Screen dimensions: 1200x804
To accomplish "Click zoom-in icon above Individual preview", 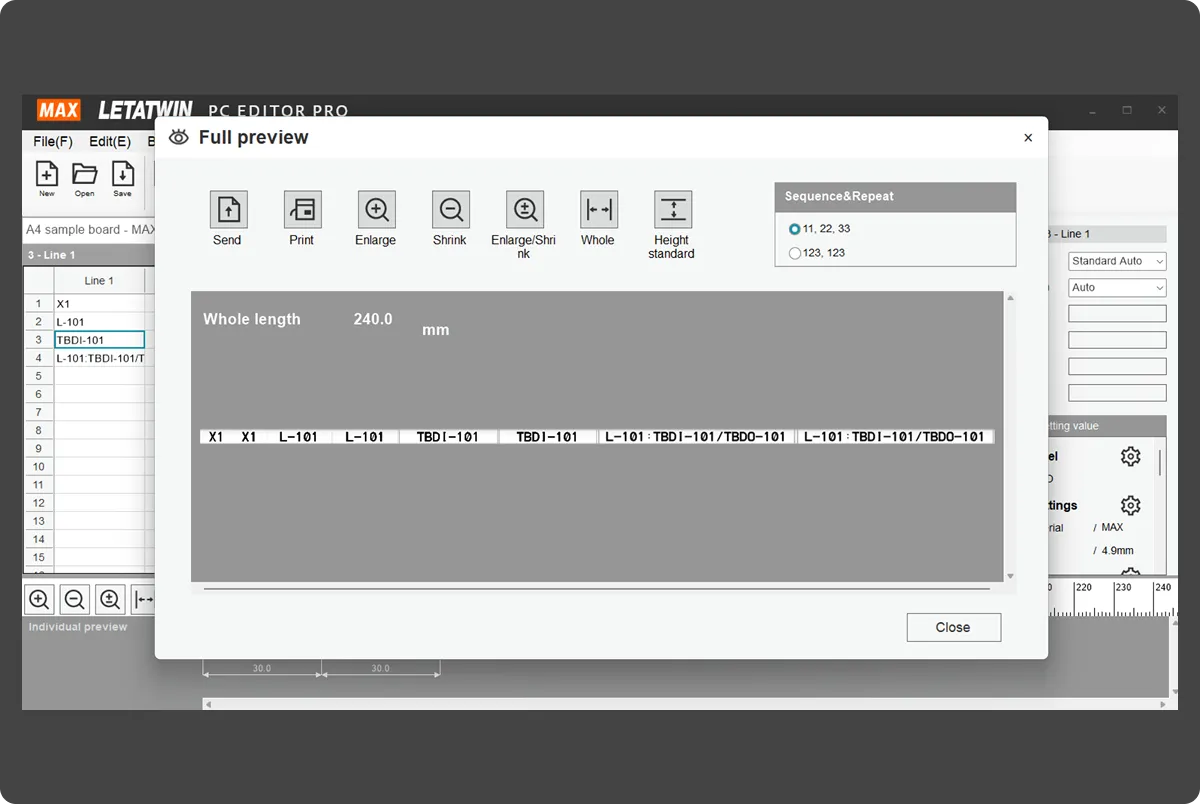I will 39,600.
